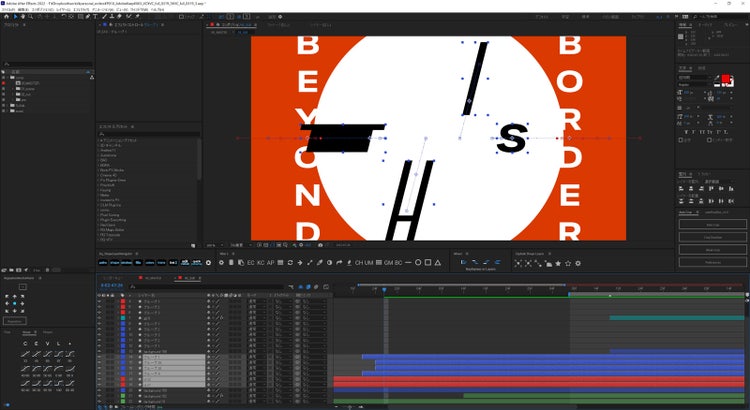The image size is (750, 410).
Task: Select the Clone Stamp tool
Action: (x=111, y=16)
